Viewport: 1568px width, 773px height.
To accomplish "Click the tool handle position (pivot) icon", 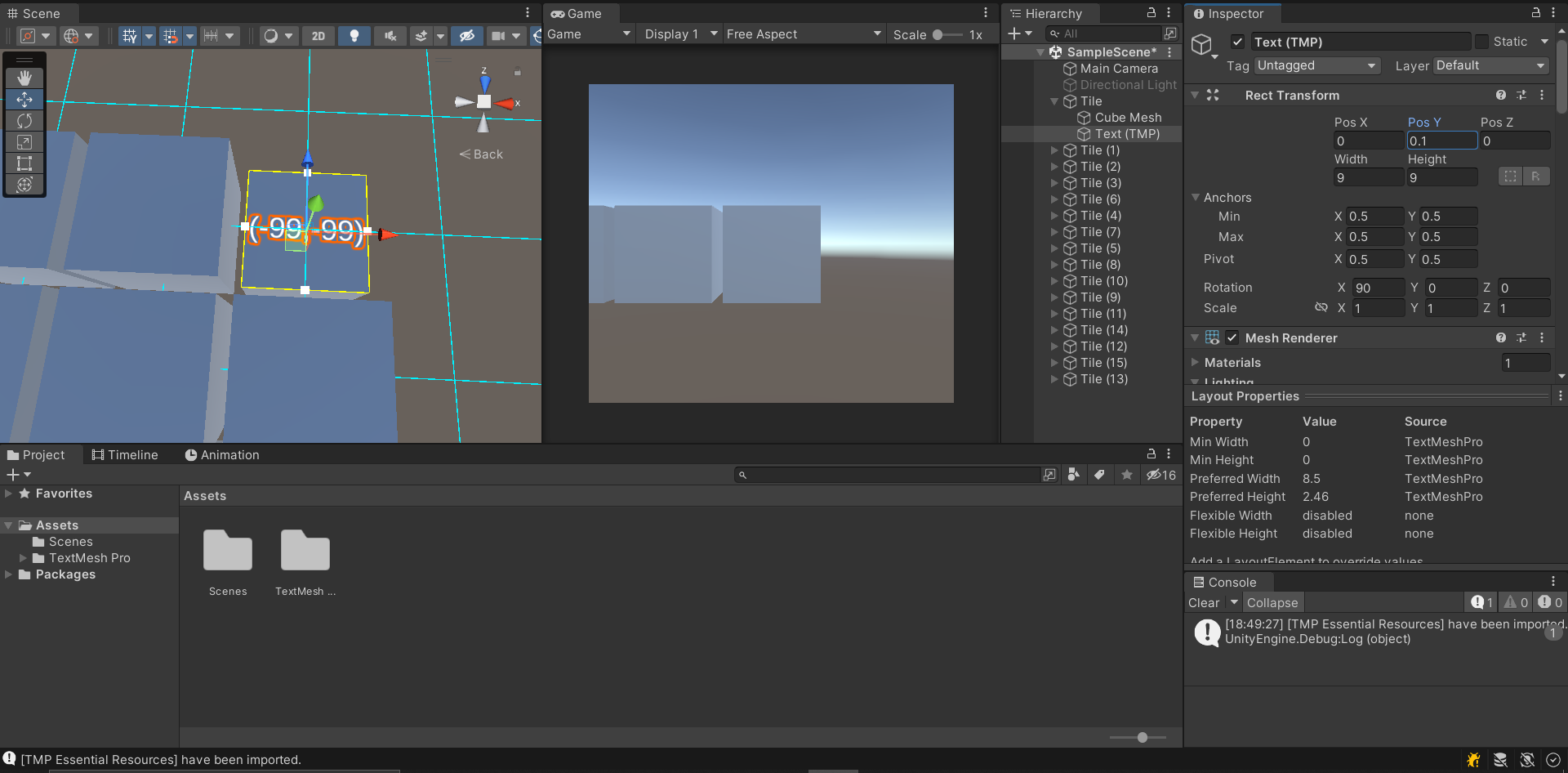I will point(28,36).
